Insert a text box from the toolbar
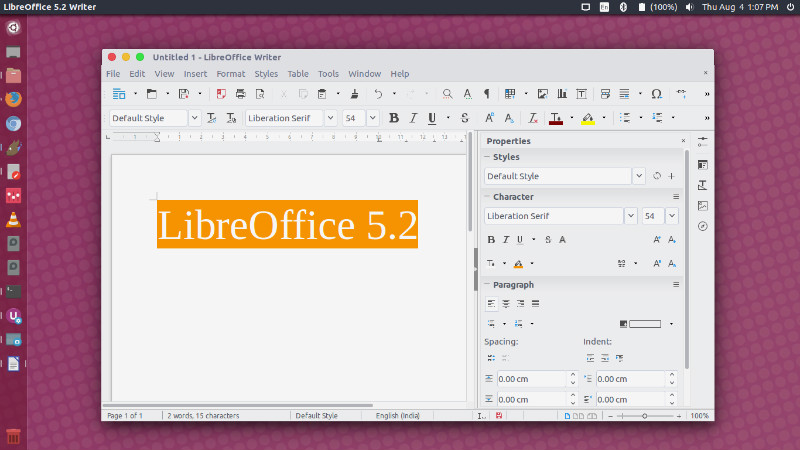This screenshot has height=450, width=800. pyautogui.click(x=581, y=94)
